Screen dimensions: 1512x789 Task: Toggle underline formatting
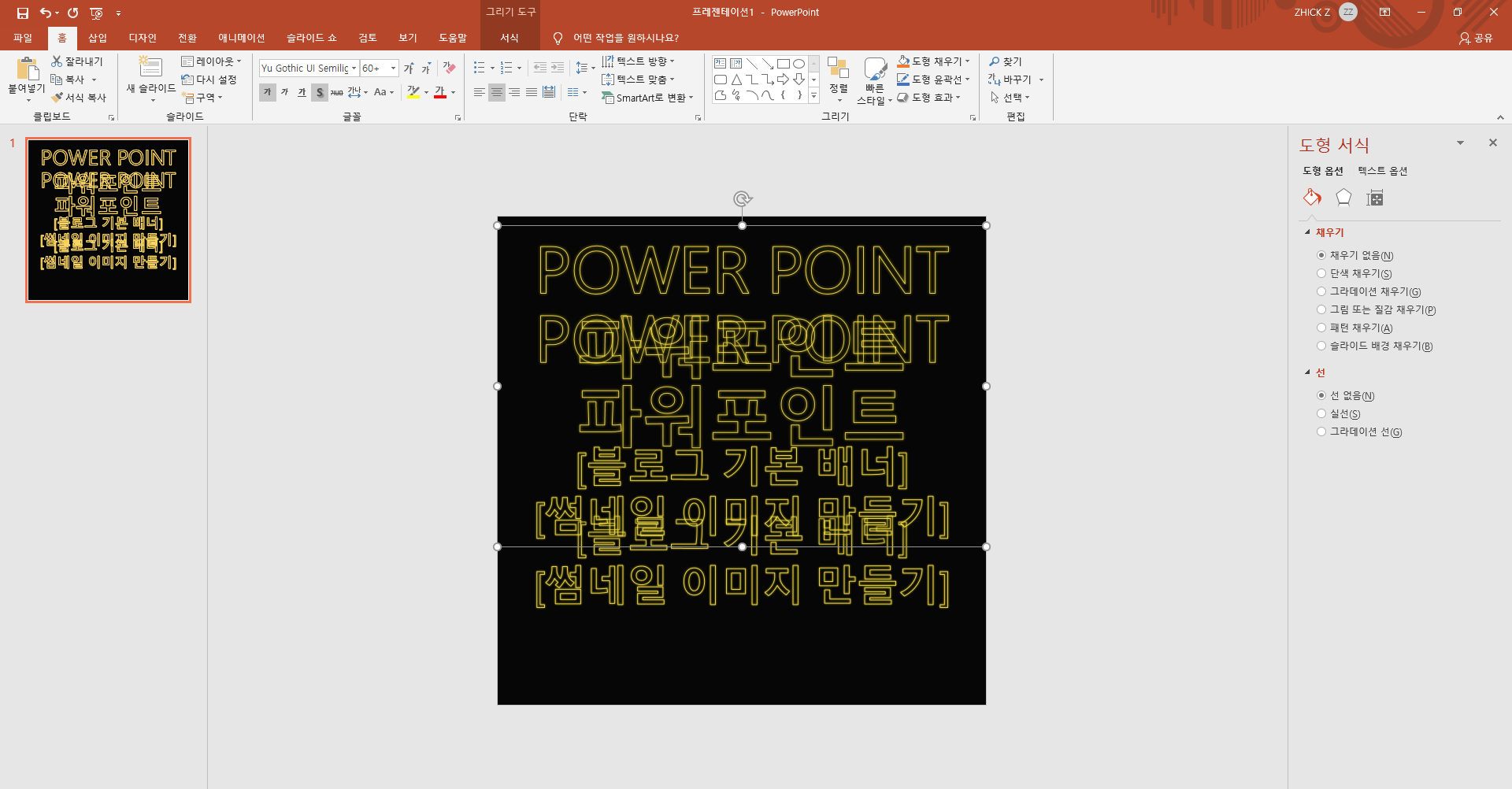tap(302, 92)
